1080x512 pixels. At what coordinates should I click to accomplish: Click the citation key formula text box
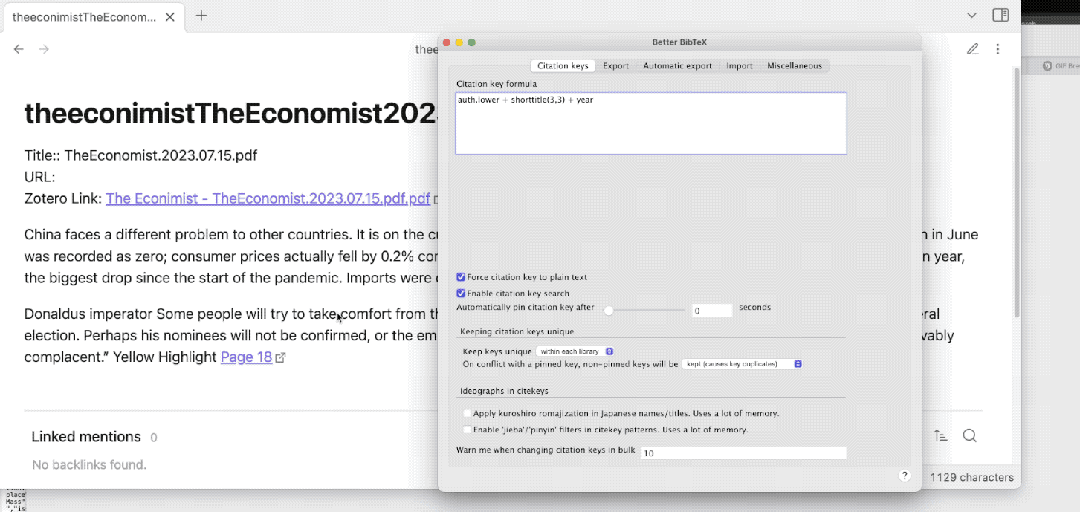650,123
